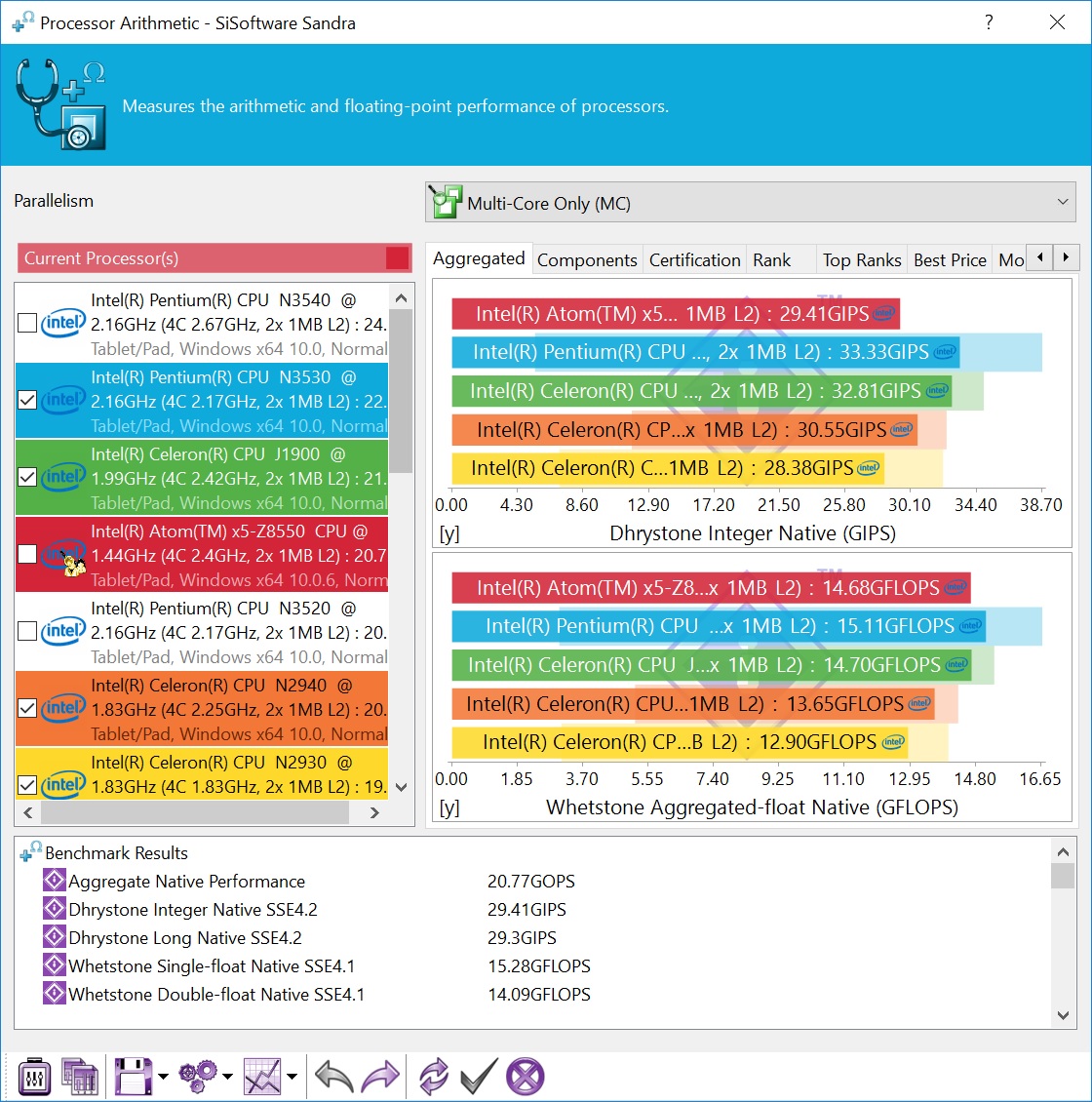The height and width of the screenshot is (1102, 1092).
Task: Open the Top Ranks tab
Action: click(x=861, y=259)
